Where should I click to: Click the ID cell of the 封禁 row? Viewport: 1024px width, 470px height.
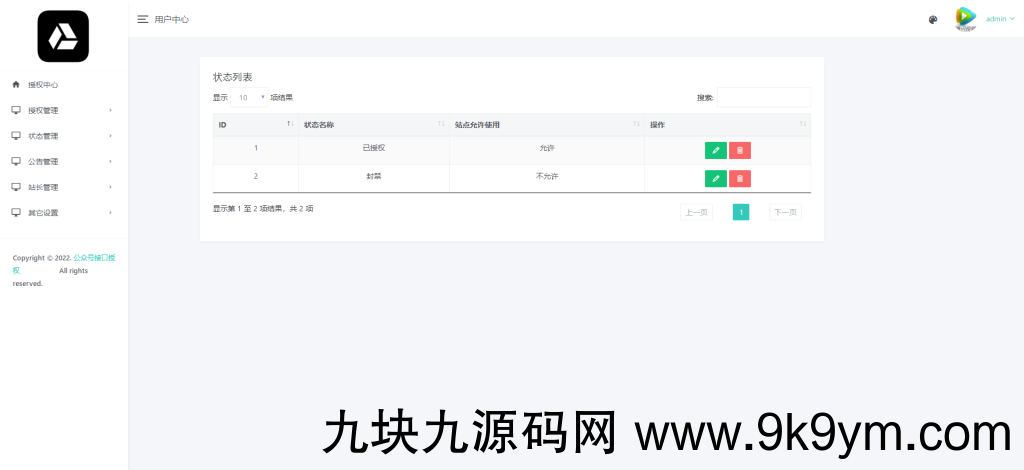point(256,176)
